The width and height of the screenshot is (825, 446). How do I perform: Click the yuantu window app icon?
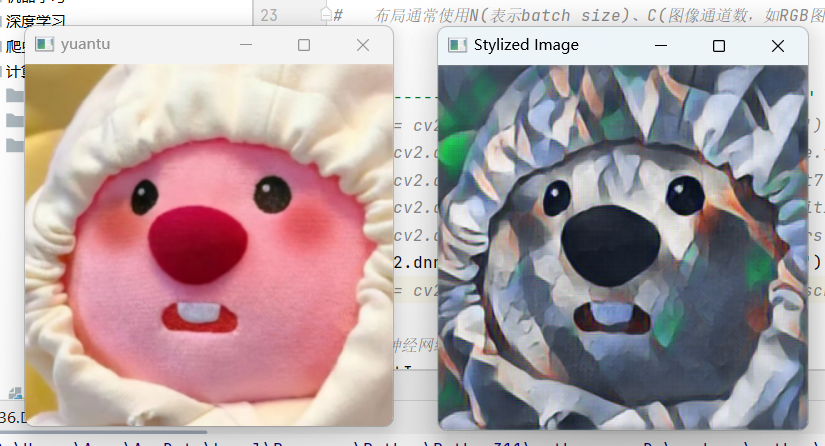(44, 45)
